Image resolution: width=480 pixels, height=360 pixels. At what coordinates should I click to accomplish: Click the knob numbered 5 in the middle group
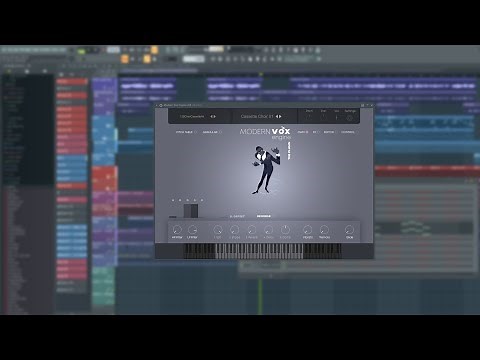(285, 230)
